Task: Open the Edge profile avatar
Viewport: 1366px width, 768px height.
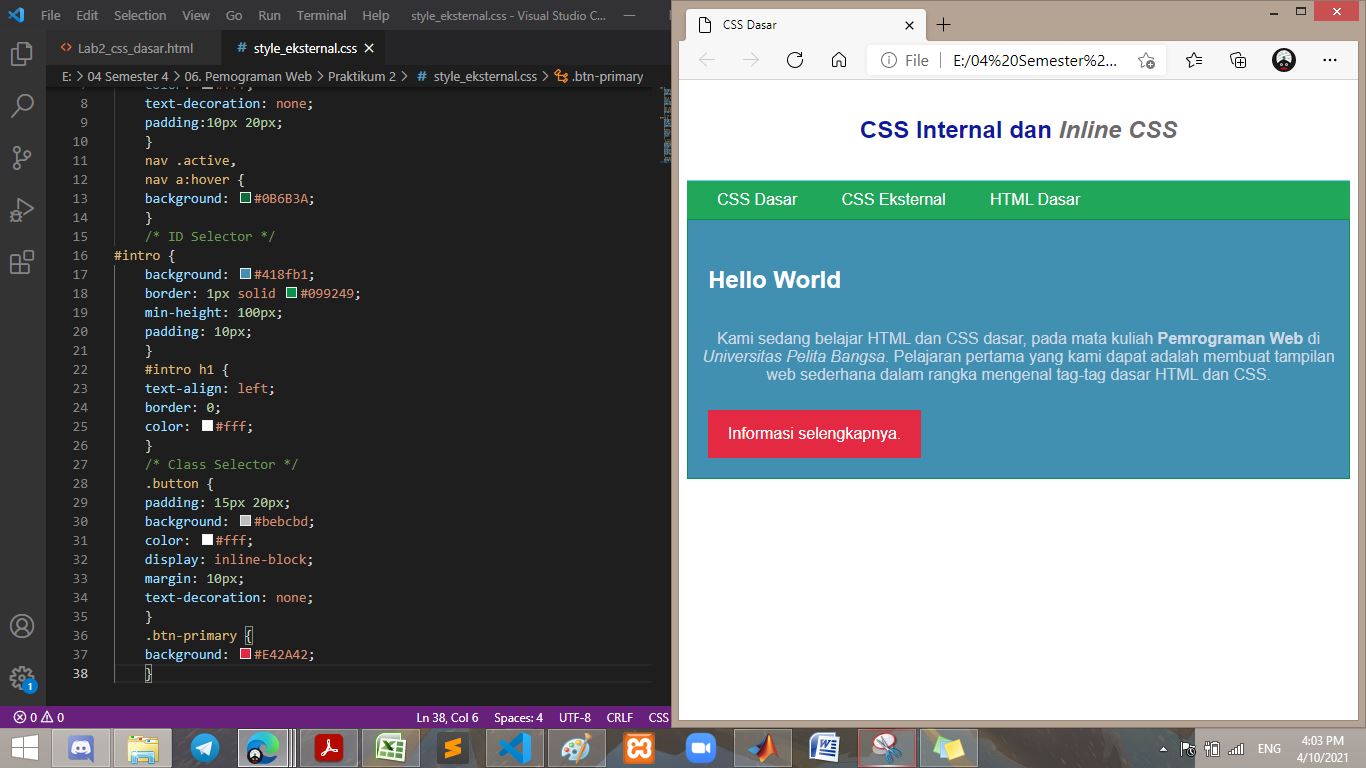Action: point(1284,60)
